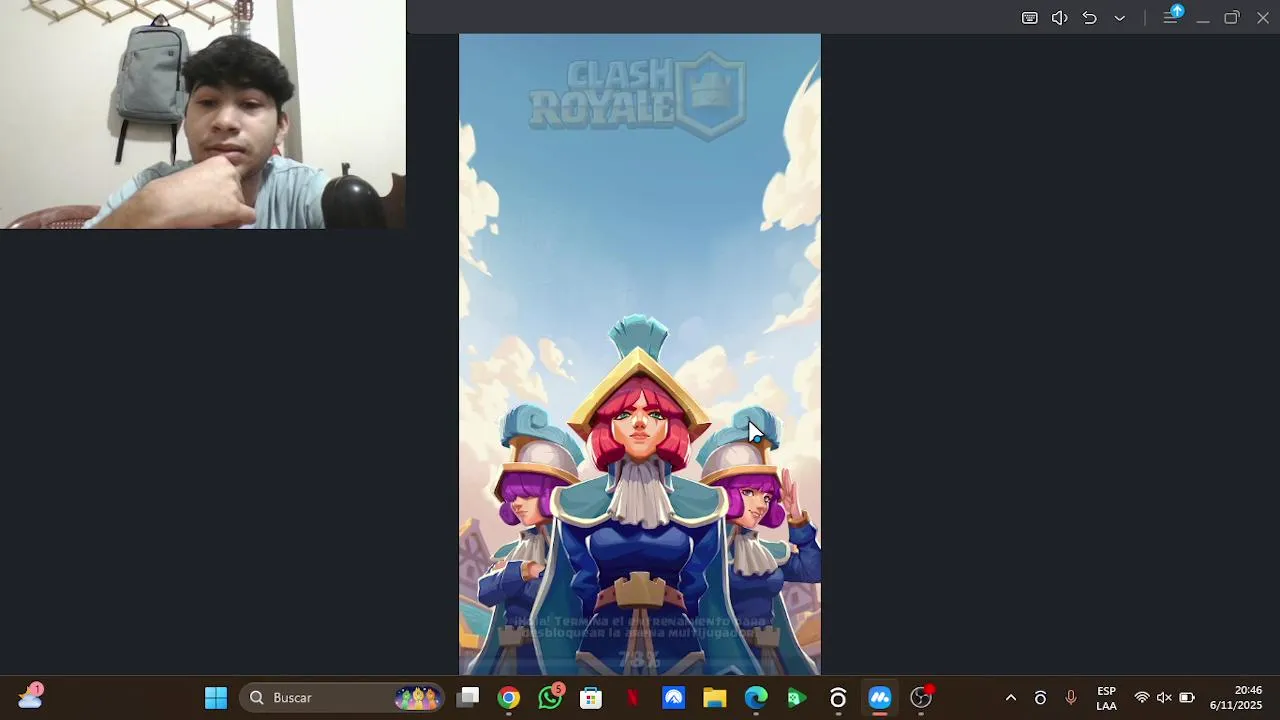
Task: Show hidden system tray icons
Action: pyautogui.click(x=1011, y=698)
